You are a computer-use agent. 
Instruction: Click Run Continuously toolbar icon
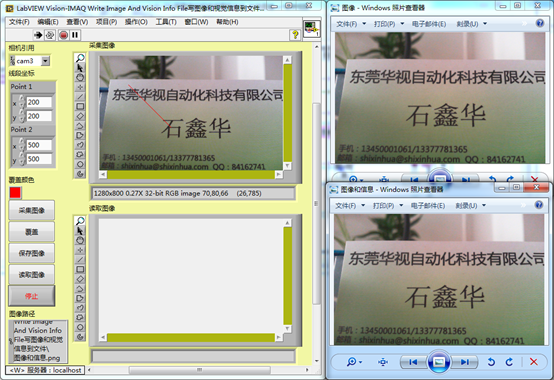pyautogui.click(x=50, y=35)
